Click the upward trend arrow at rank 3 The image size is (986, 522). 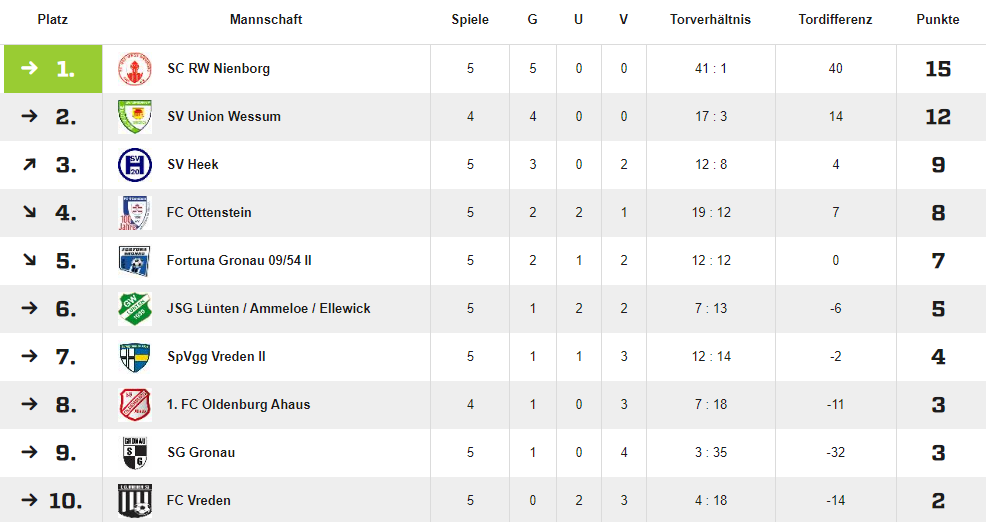[x=29, y=165]
